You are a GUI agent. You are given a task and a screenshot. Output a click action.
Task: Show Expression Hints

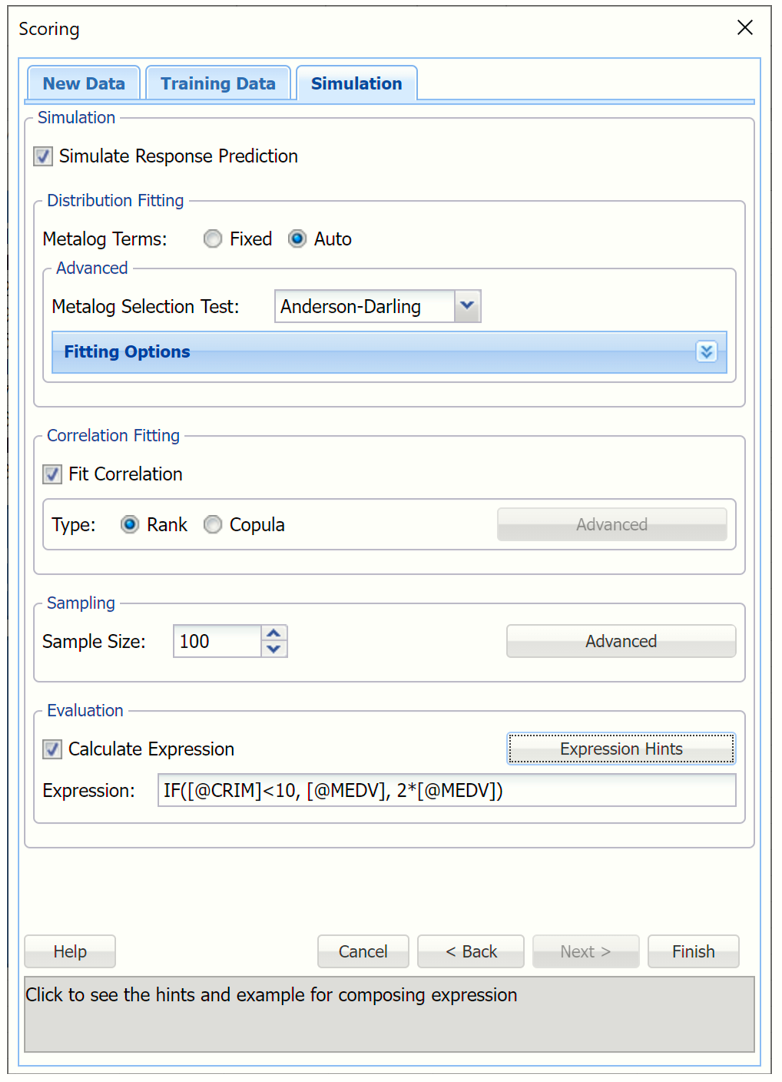[x=620, y=749]
